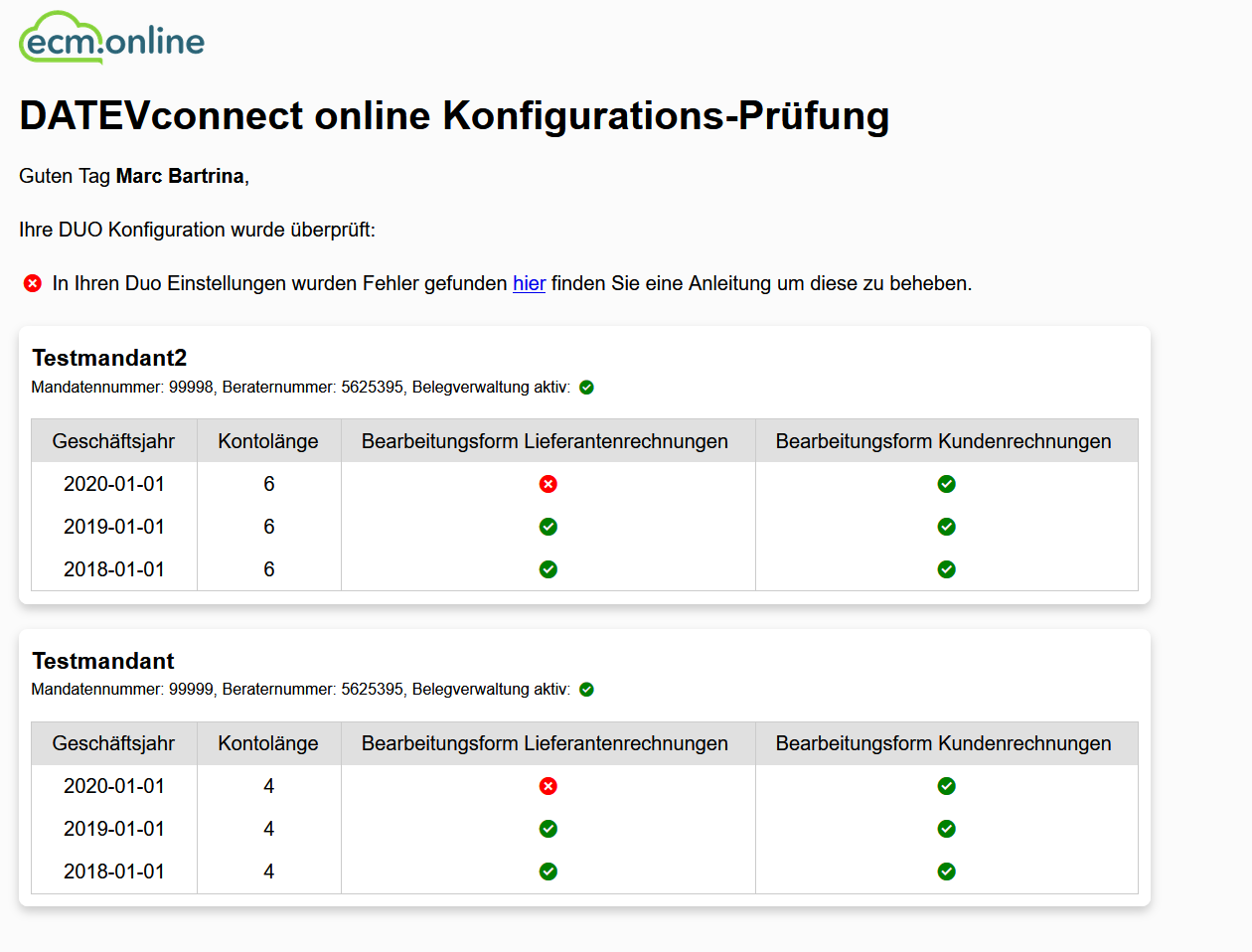Click Kontolänge value 6 in Testmandant2 2018-01-01 row
Image resolution: width=1252 pixels, height=952 pixels.
pyautogui.click(x=269, y=569)
